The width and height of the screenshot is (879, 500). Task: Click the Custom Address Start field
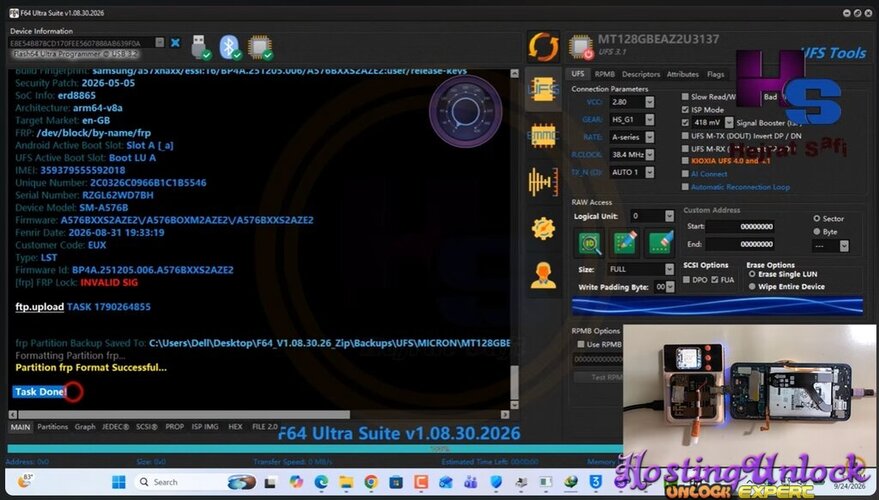click(740, 226)
